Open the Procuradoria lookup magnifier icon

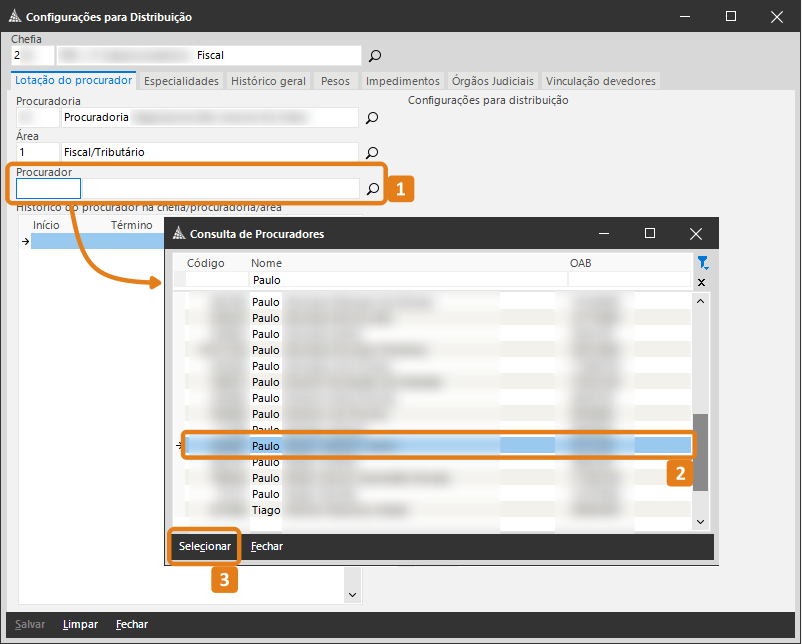pyautogui.click(x=372, y=118)
